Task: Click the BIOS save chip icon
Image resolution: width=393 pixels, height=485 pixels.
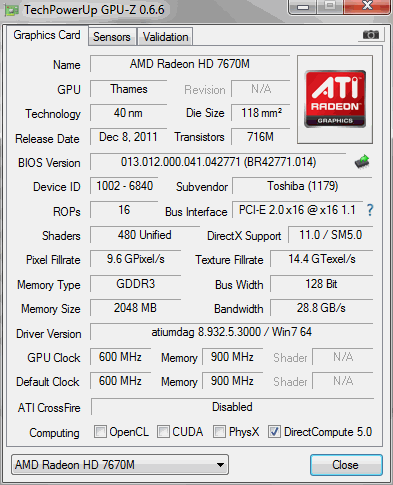Action: (362, 162)
